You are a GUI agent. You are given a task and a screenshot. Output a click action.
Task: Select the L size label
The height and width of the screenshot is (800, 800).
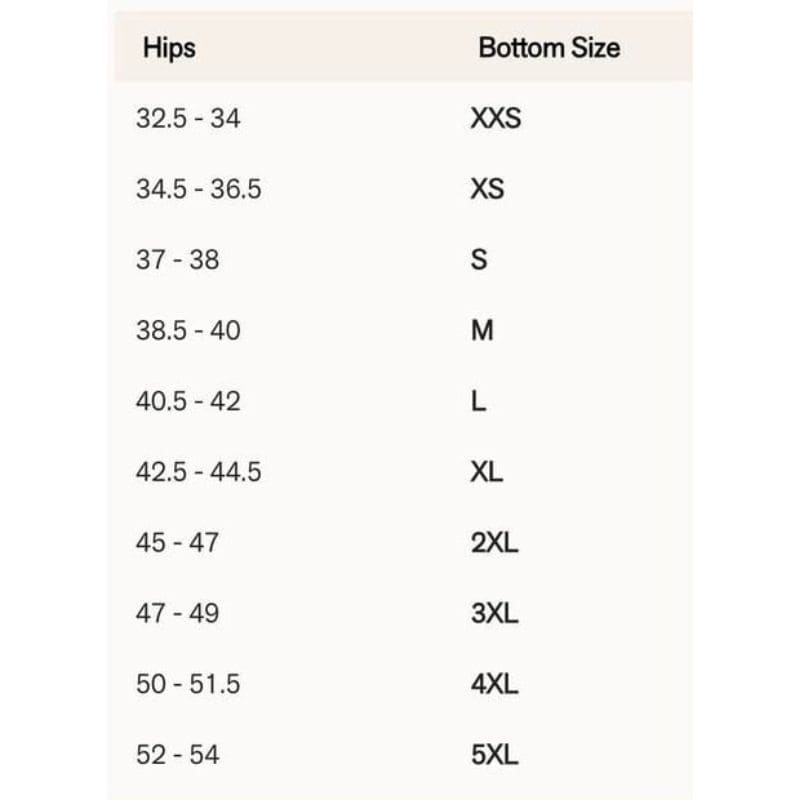(x=478, y=402)
